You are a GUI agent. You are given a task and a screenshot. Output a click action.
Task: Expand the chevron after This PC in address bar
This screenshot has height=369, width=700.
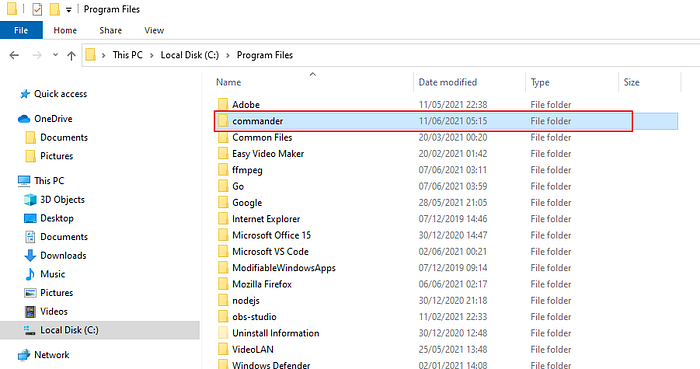click(x=151, y=55)
